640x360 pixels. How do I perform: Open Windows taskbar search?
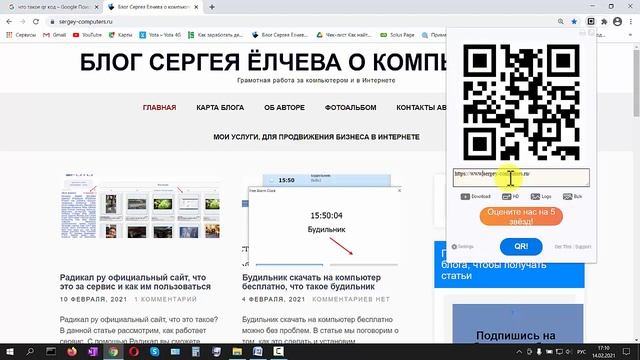(x=30, y=351)
